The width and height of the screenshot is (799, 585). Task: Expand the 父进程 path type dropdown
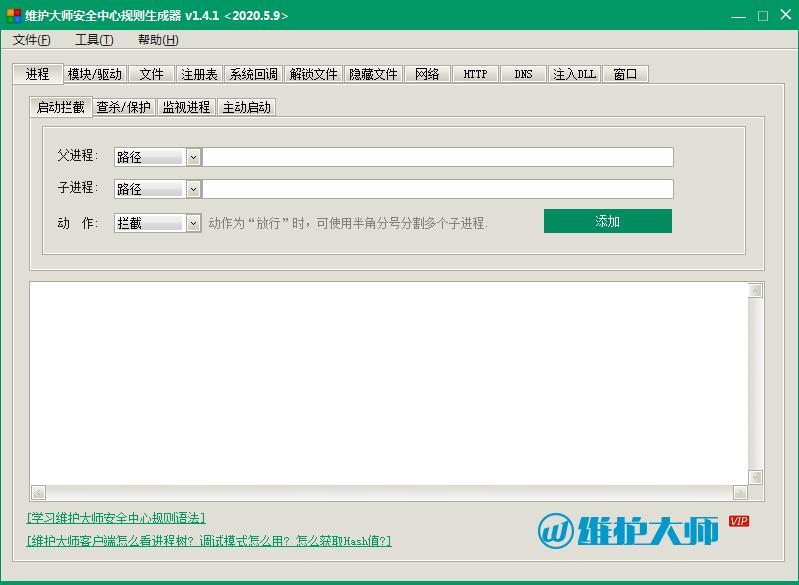[x=193, y=157]
